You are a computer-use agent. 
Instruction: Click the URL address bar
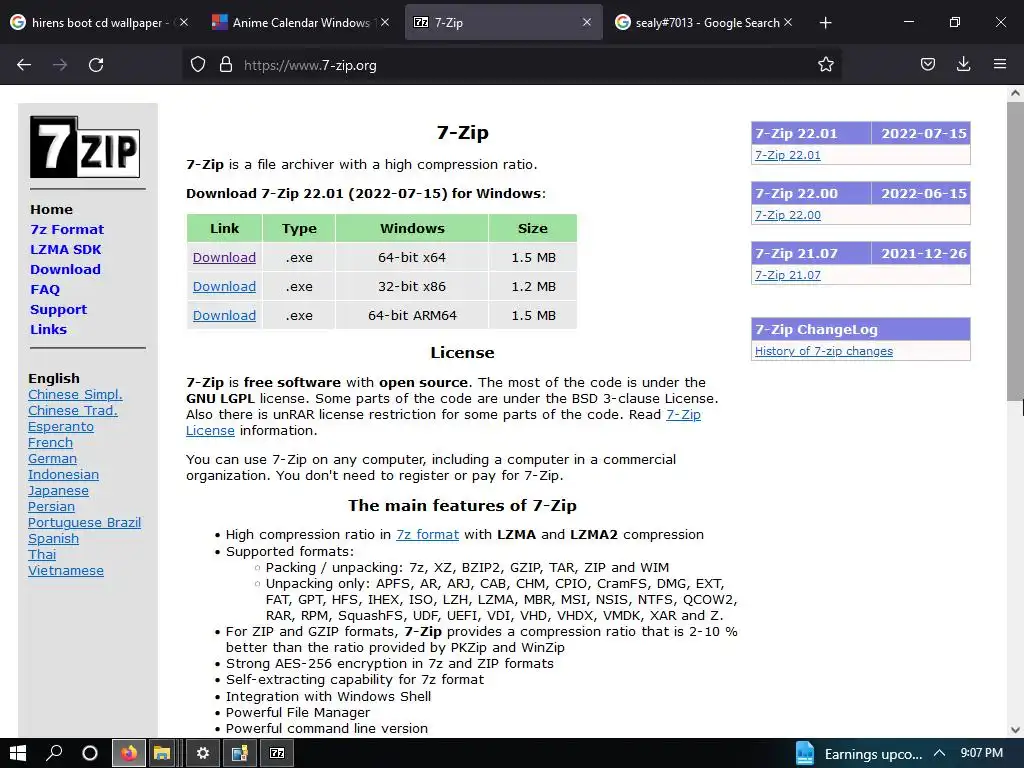511,65
